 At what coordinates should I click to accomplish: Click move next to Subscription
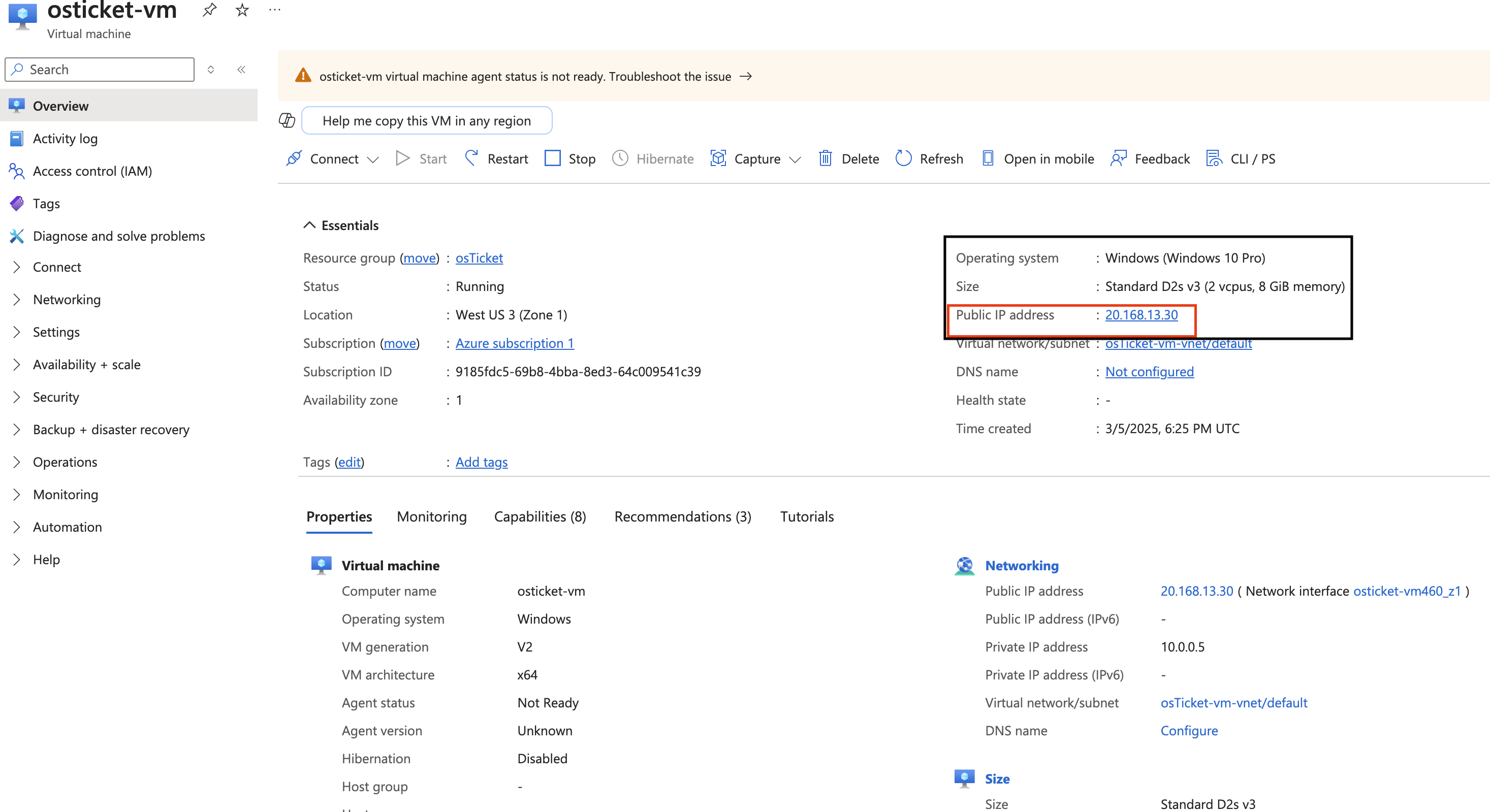(400, 343)
